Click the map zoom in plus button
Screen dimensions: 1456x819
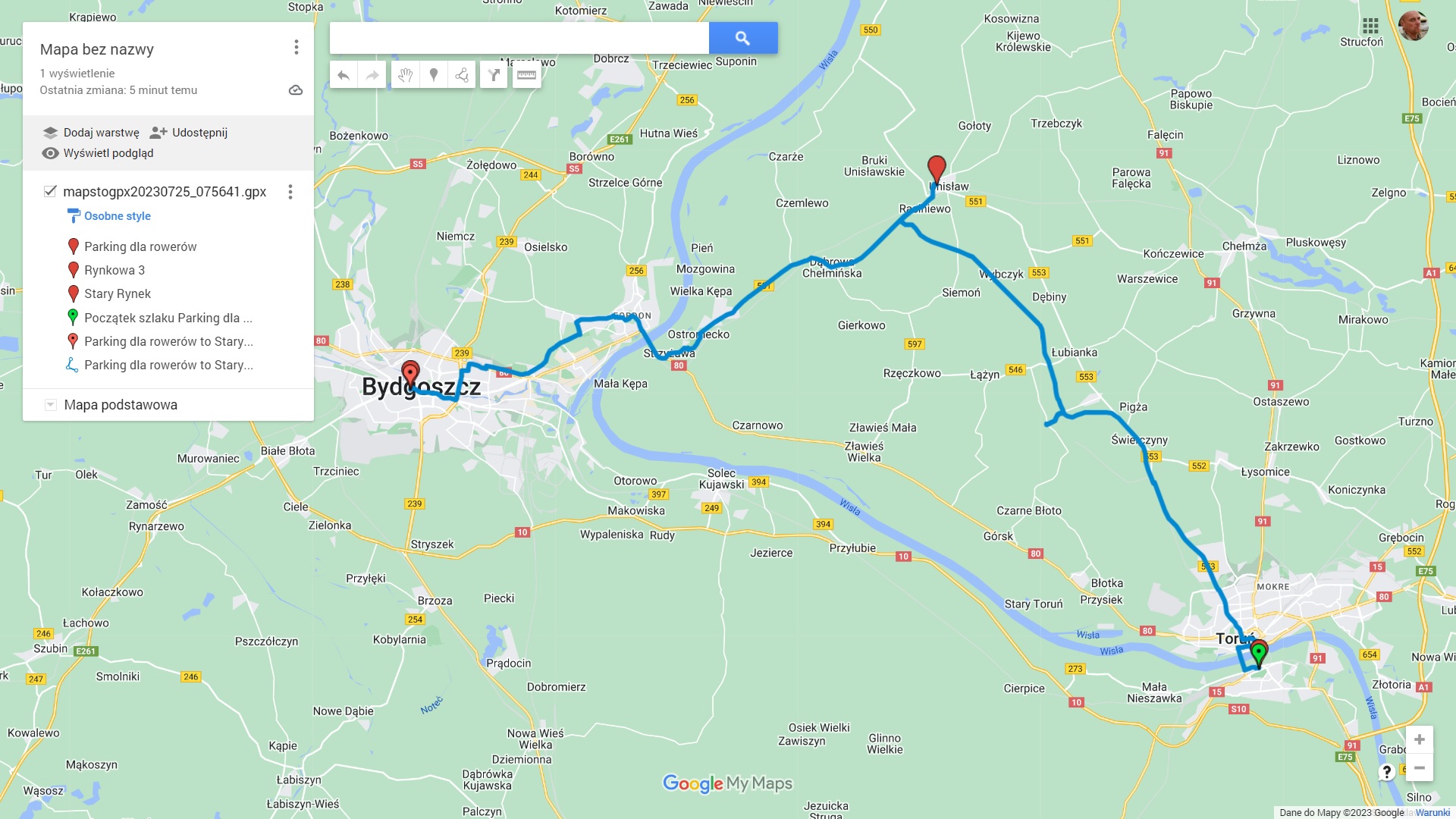[1420, 739]
